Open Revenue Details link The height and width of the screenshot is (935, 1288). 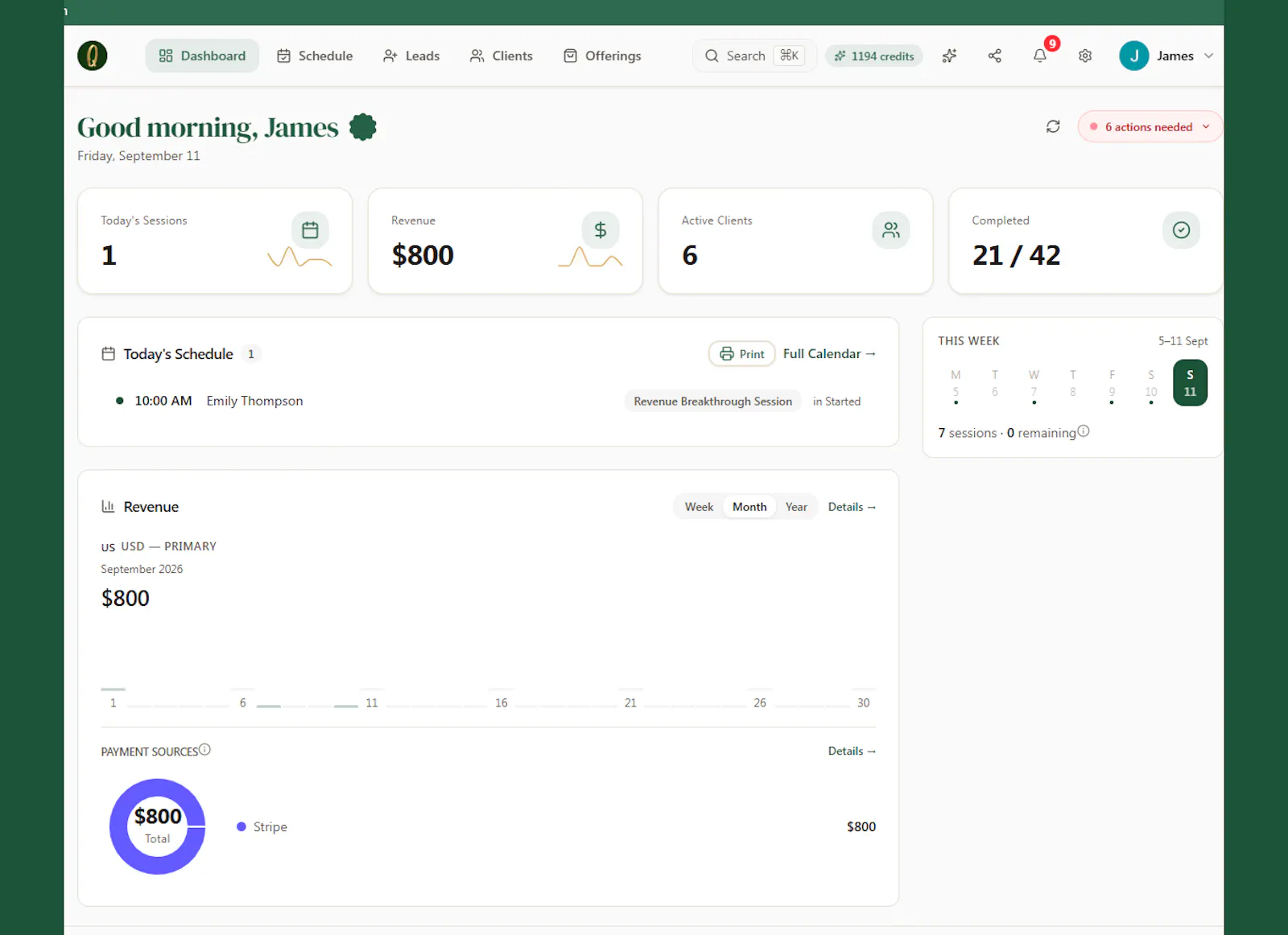click(x=852, y=507)
